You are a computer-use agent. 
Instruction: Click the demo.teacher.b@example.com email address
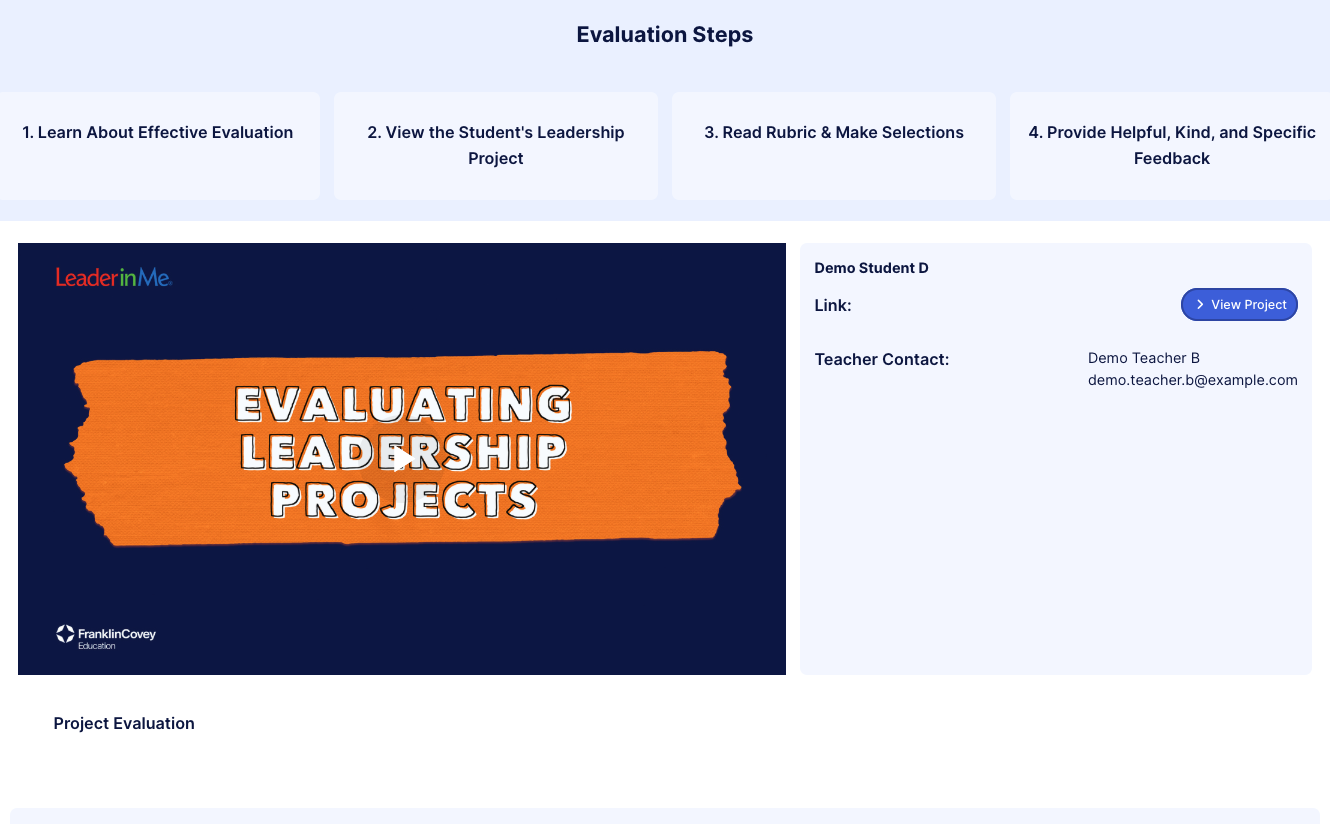pyautogui.click(x=1192, y=380)
